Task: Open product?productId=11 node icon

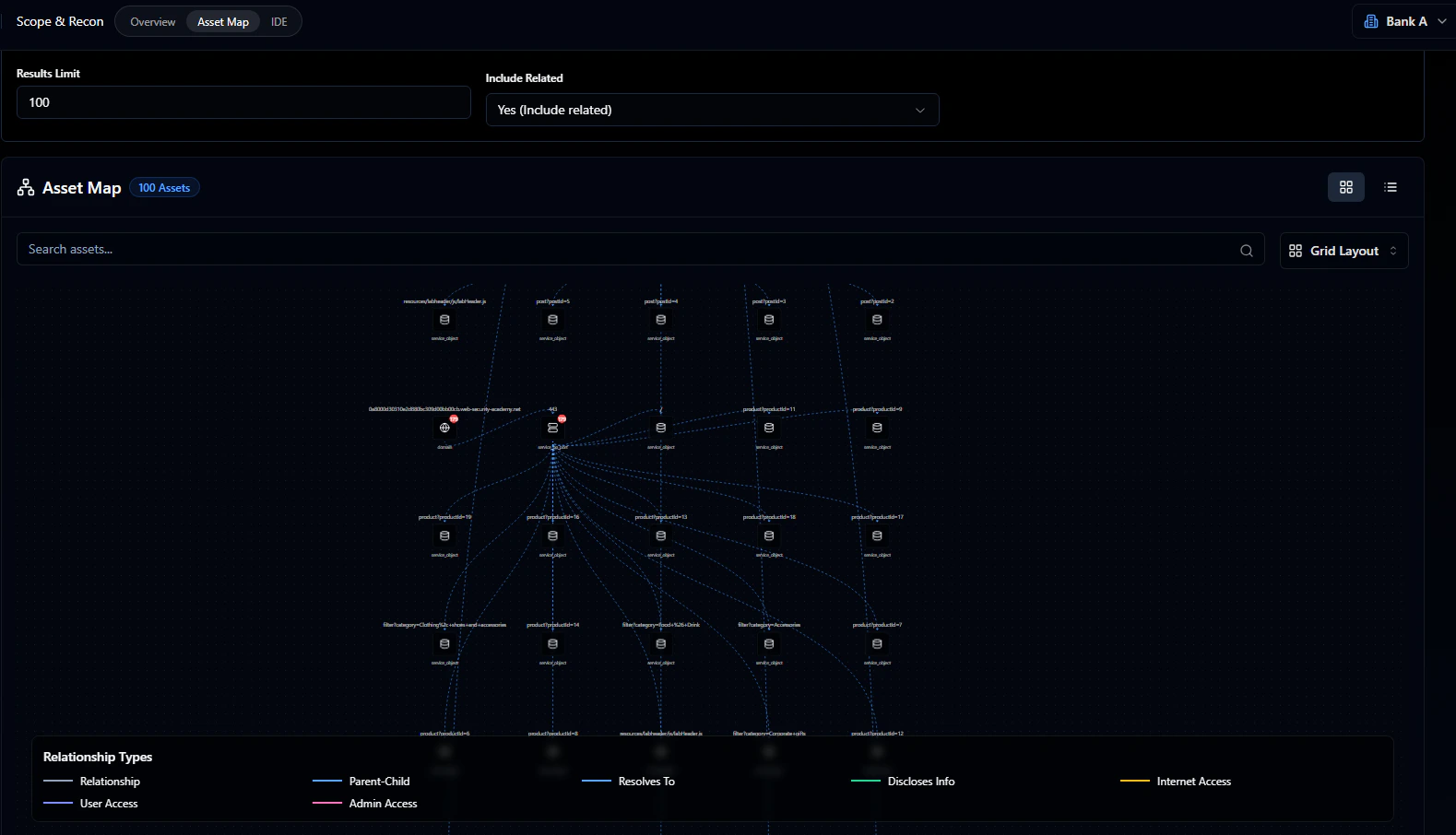Action: click(x=769, y=428)
